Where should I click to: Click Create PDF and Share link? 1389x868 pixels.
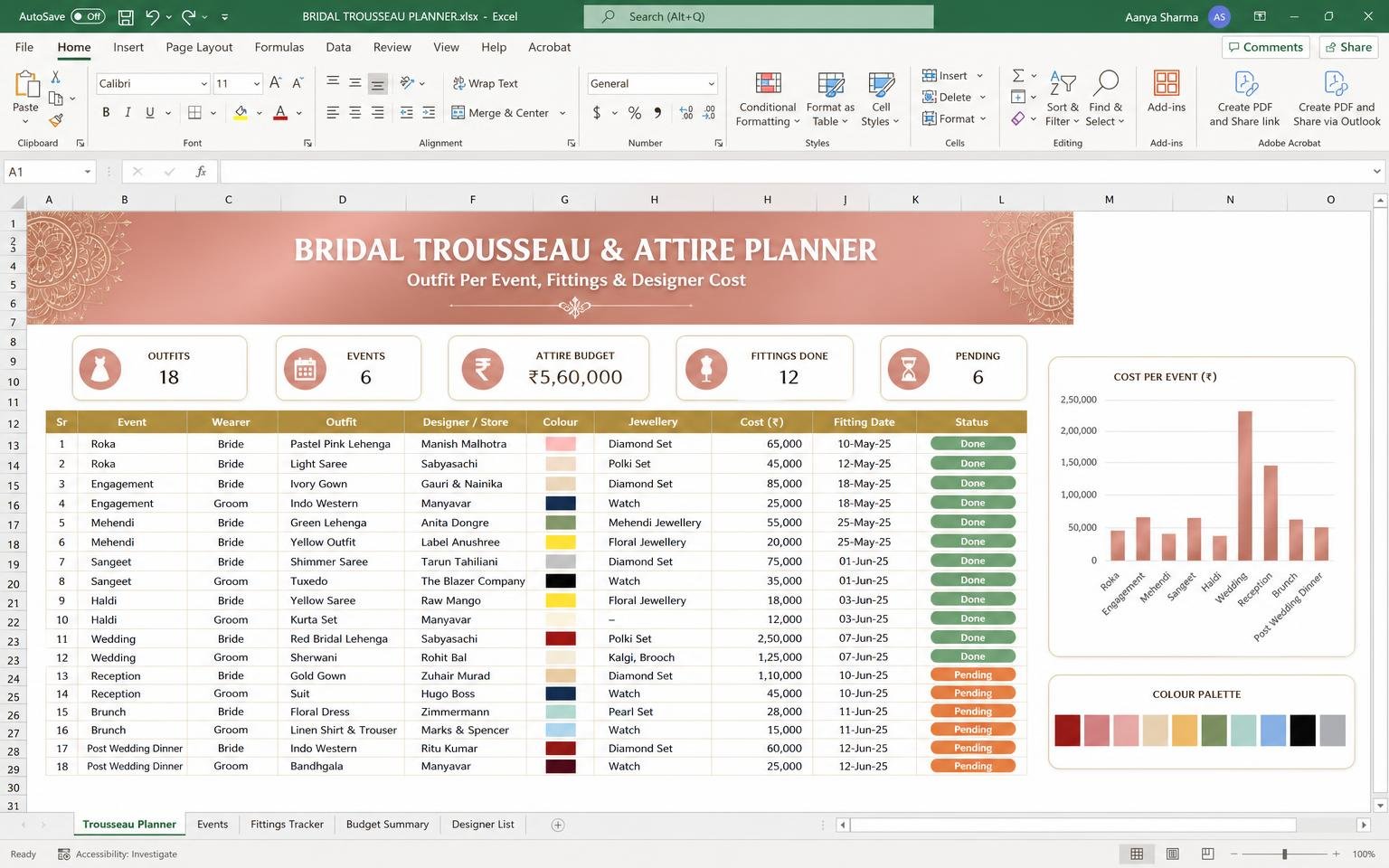tap(1244, 99)
